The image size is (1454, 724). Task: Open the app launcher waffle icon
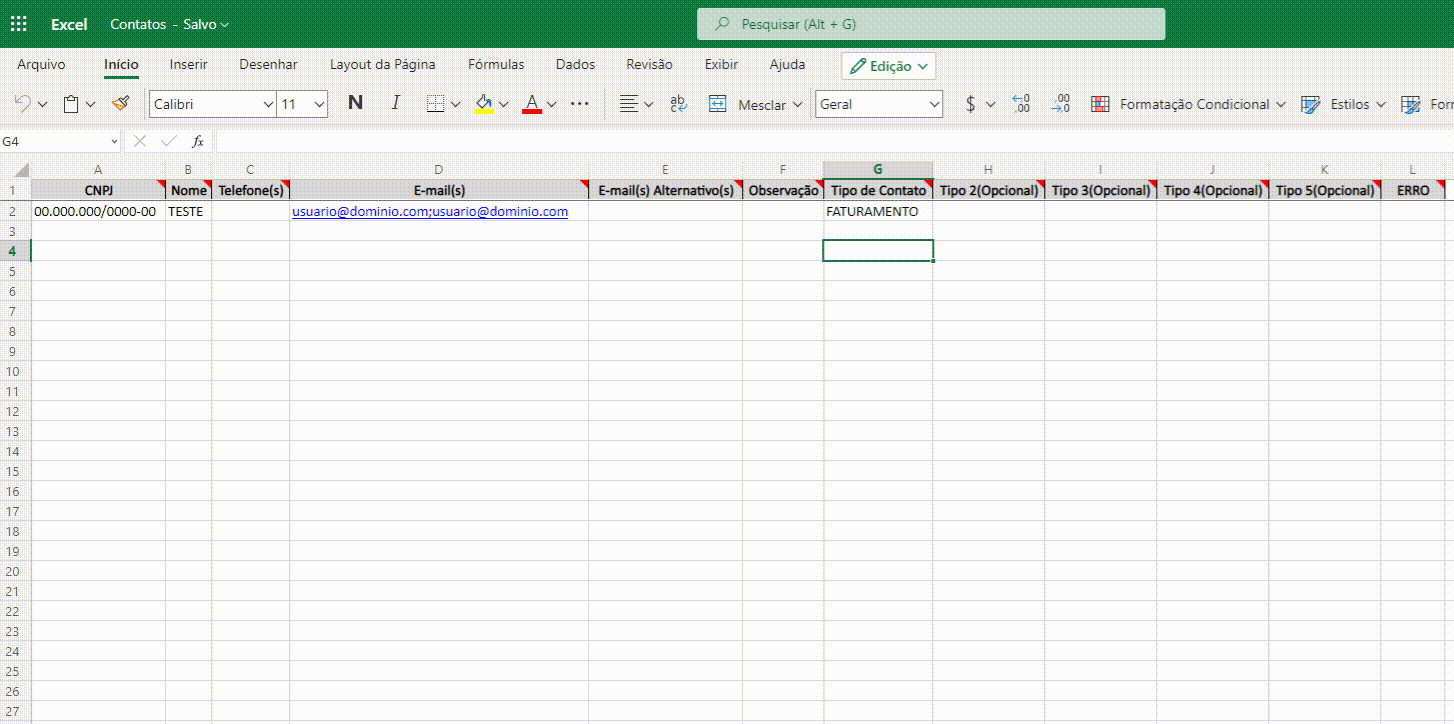pos(18,24)
